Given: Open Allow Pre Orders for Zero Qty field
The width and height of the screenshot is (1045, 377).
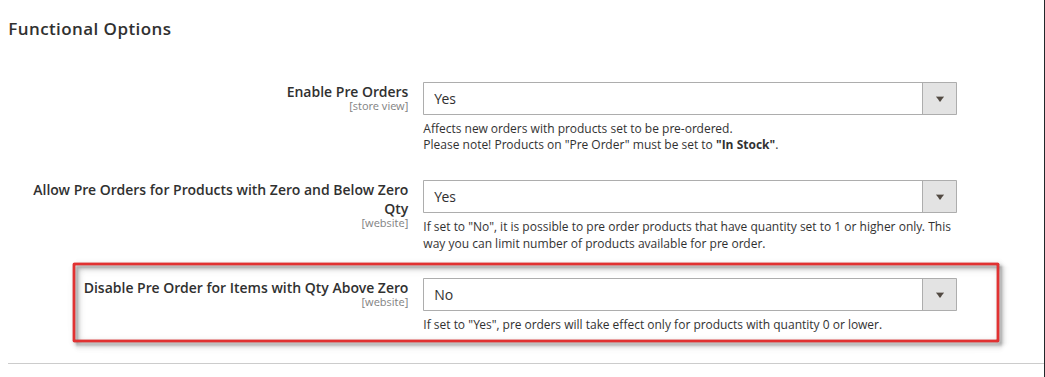Looking at the screenshot, I should click(x=690, y=196).
